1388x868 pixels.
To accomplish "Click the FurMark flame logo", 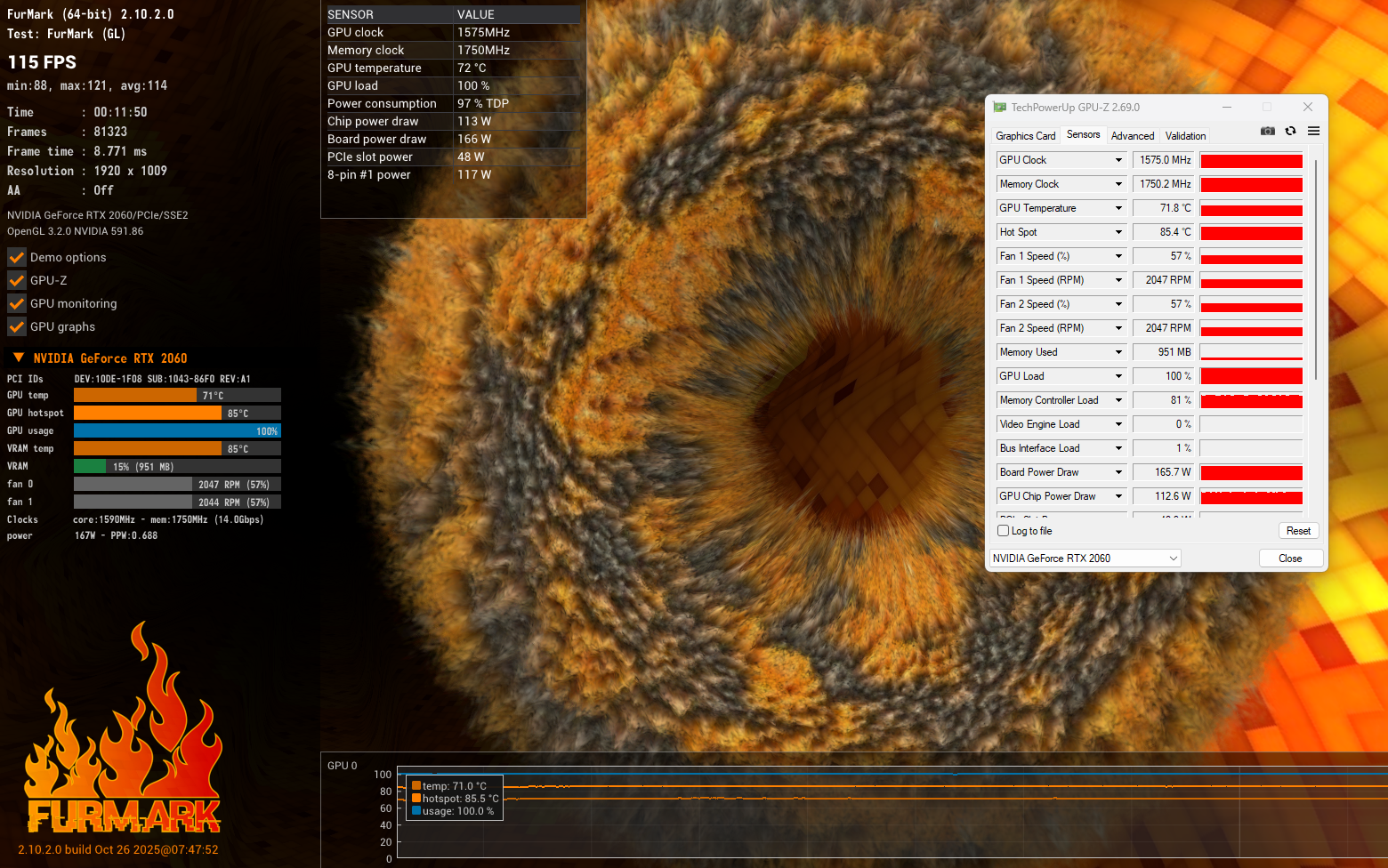I will click(x=123, y=727).
